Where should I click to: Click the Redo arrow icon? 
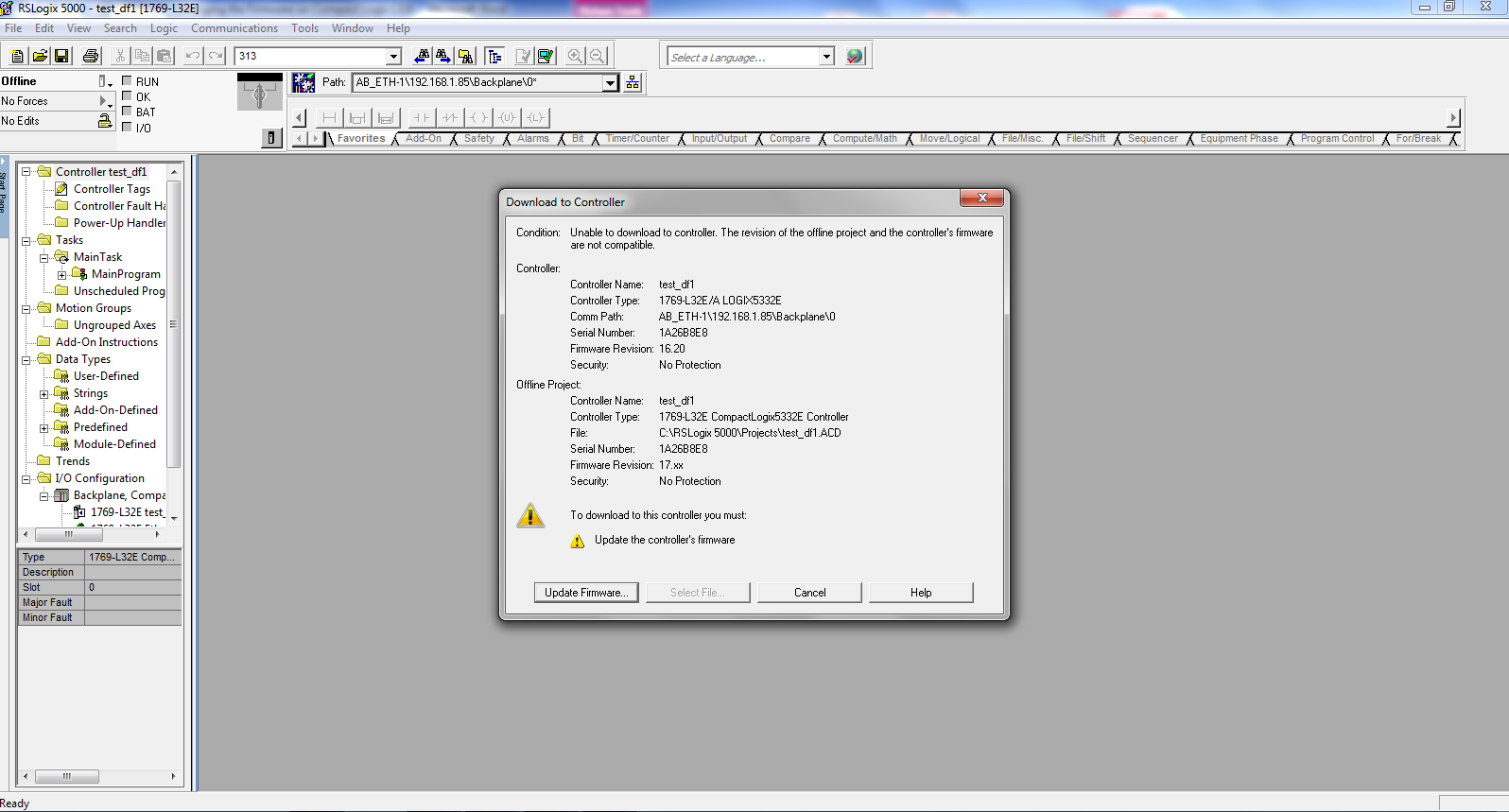coord(216,57)
